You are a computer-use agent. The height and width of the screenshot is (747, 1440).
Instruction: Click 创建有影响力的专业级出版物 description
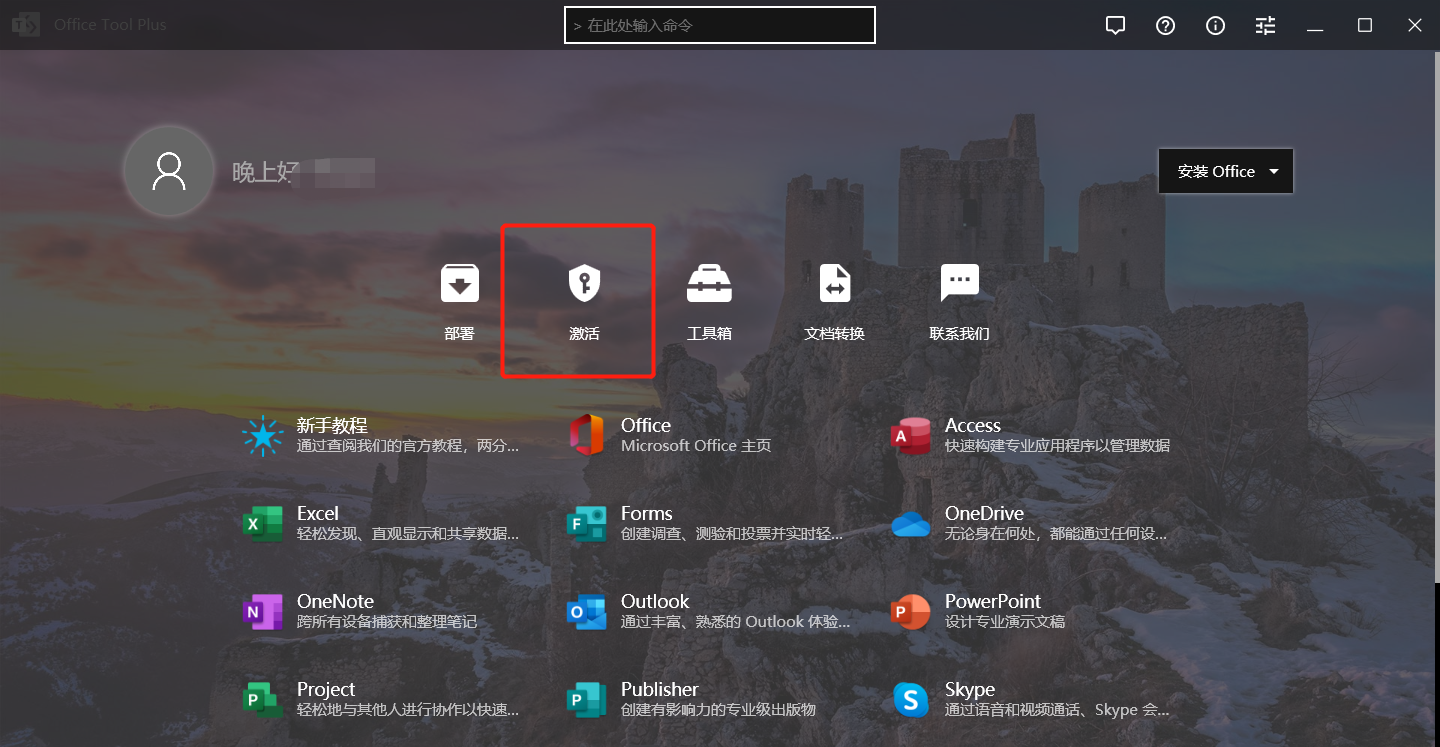(718, 710)
